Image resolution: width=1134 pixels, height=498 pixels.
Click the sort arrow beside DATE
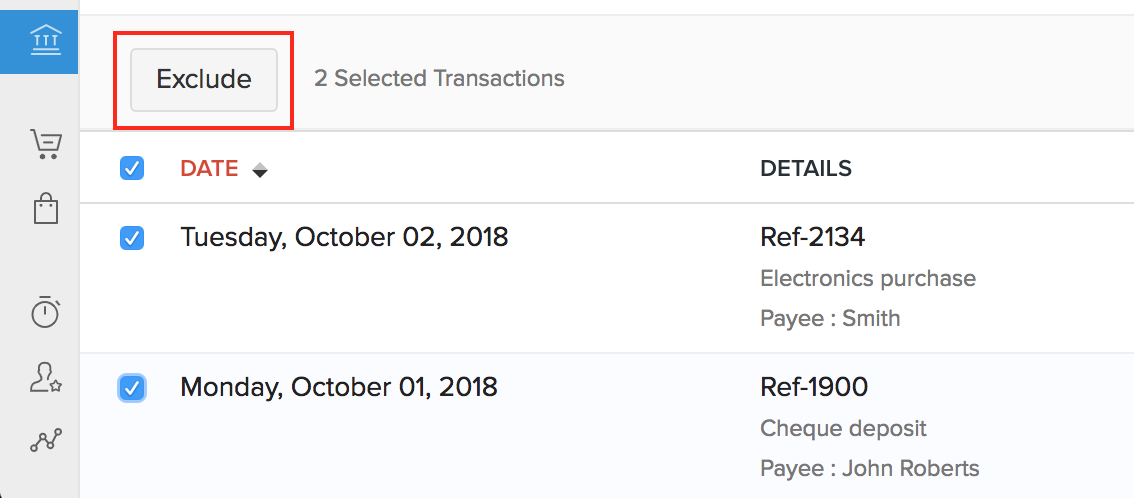[260, 170]
